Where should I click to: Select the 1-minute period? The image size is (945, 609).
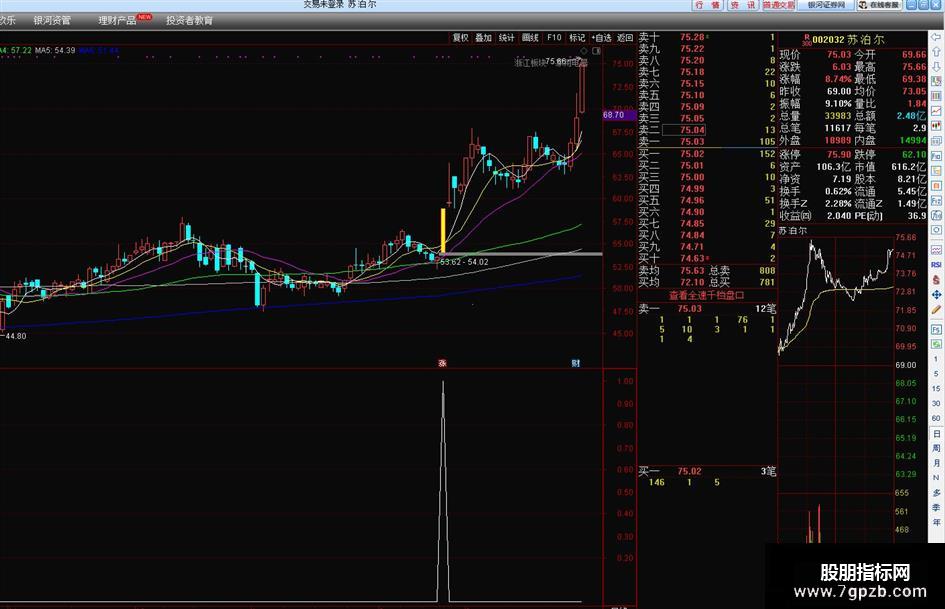tap(936, 359)
